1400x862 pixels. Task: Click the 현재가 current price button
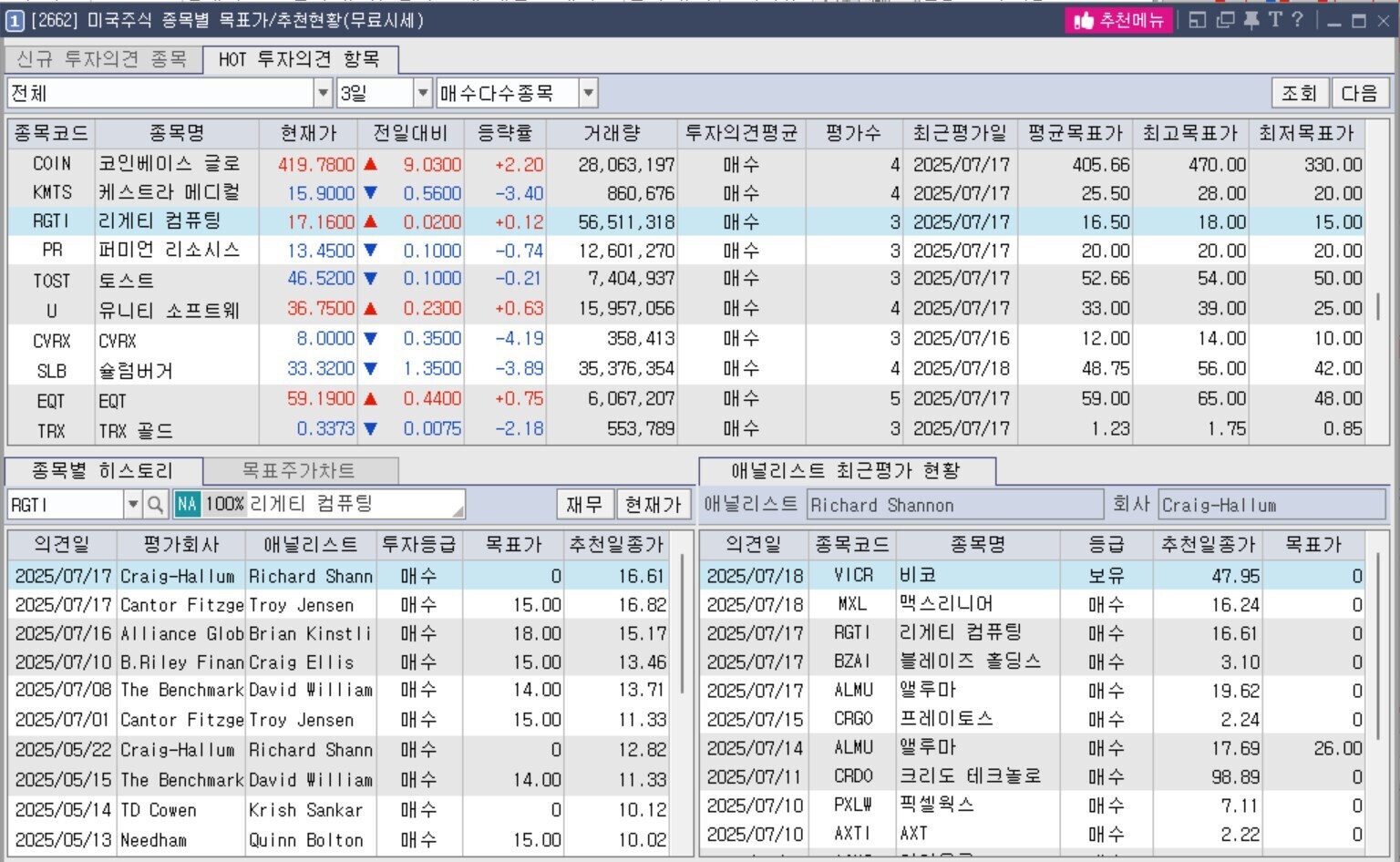coord(653,505)
